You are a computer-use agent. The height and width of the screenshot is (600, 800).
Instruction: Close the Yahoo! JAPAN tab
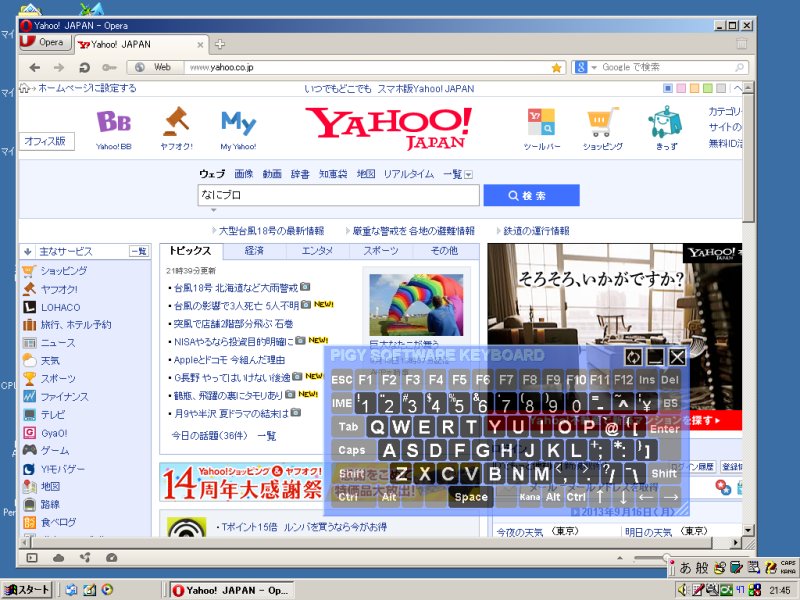[x=201, y=45]
